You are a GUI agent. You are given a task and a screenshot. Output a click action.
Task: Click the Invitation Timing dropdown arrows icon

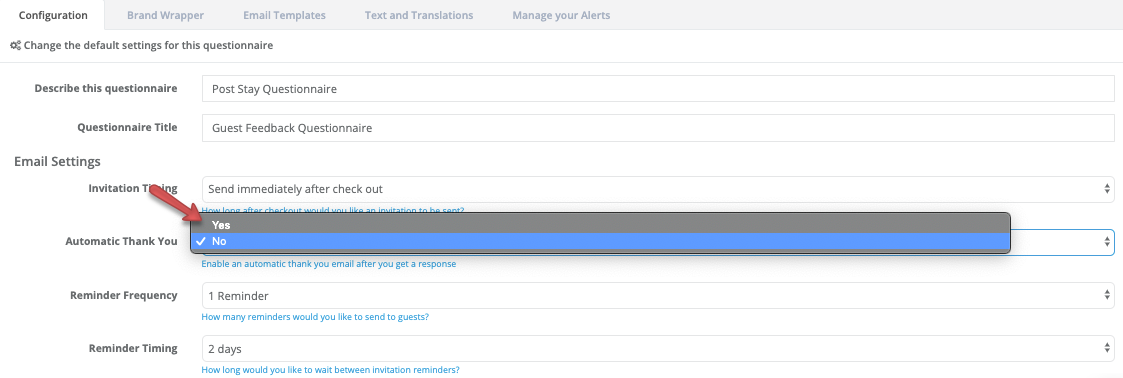point(1108,189)
